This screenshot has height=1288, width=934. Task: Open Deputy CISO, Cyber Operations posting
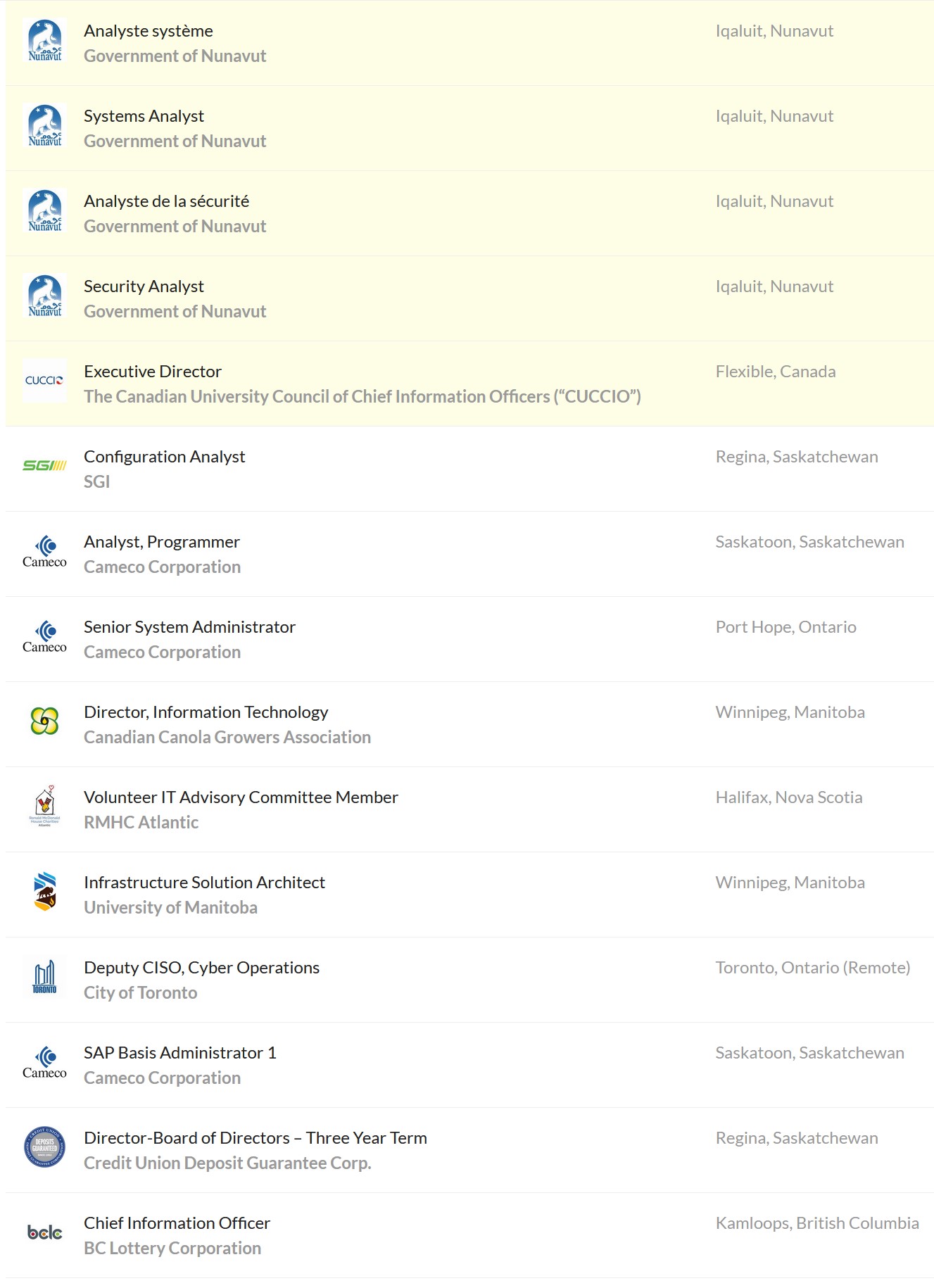(201, 968)
